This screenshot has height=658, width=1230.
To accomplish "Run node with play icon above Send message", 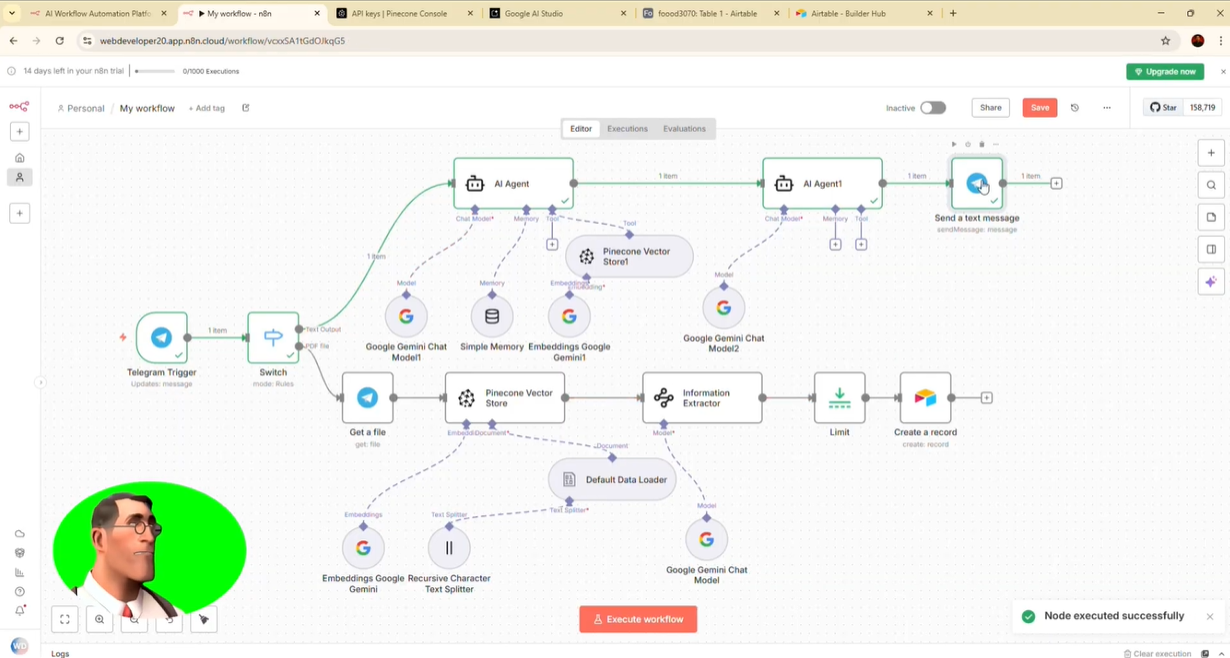I will (x=954, y=145).
